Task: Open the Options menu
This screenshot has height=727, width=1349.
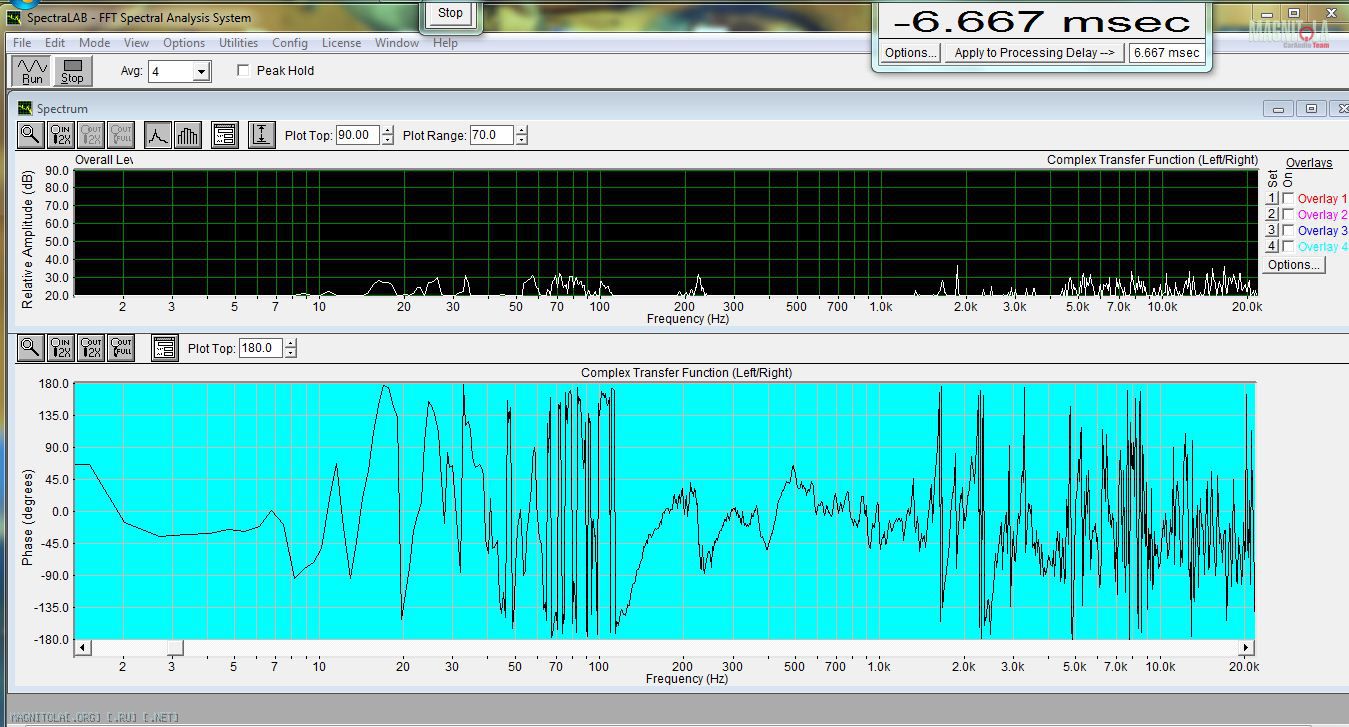Action: pyautogui.click(x=184, y=43)
